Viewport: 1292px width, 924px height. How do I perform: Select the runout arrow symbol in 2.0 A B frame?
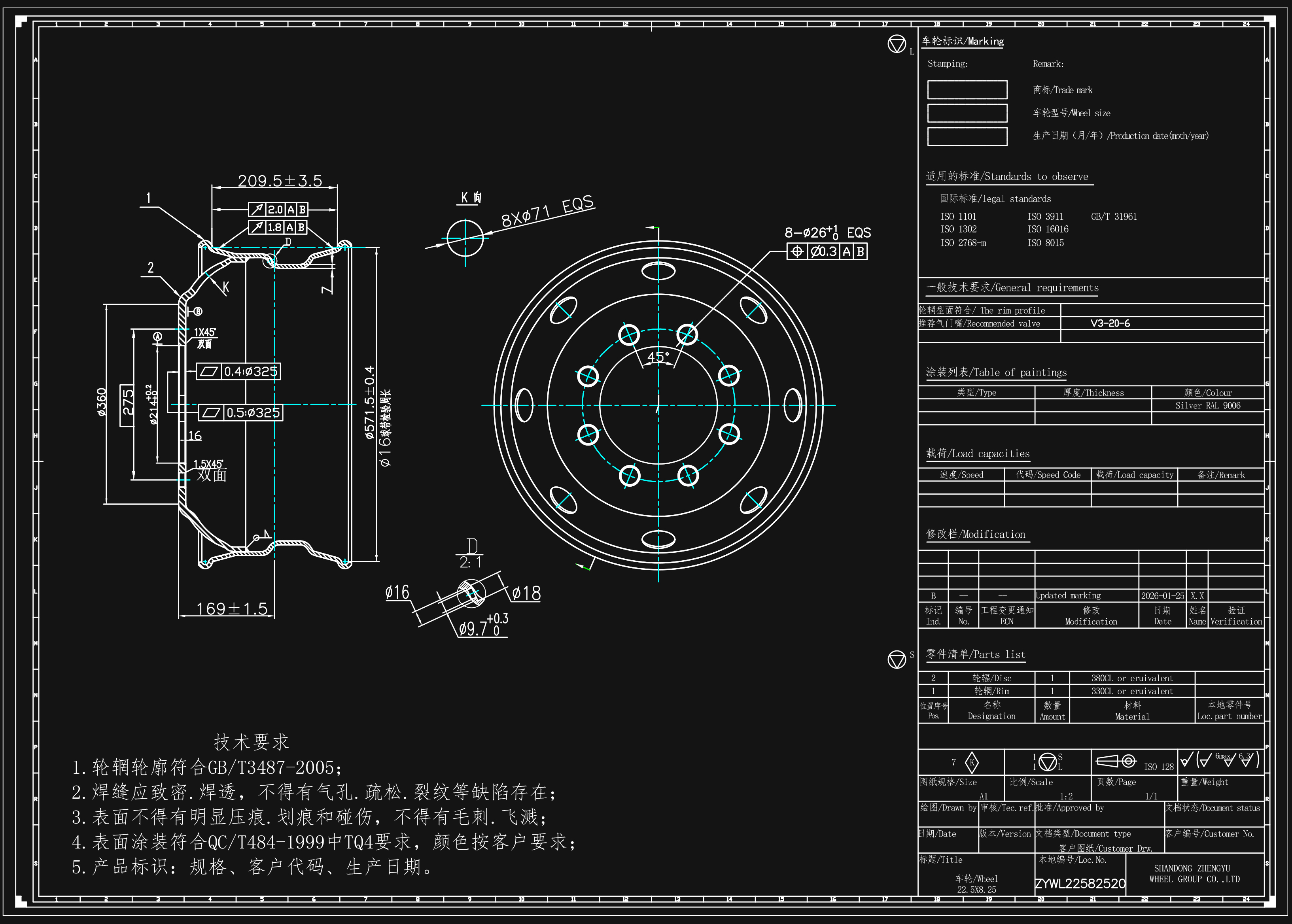pos(257,210)
